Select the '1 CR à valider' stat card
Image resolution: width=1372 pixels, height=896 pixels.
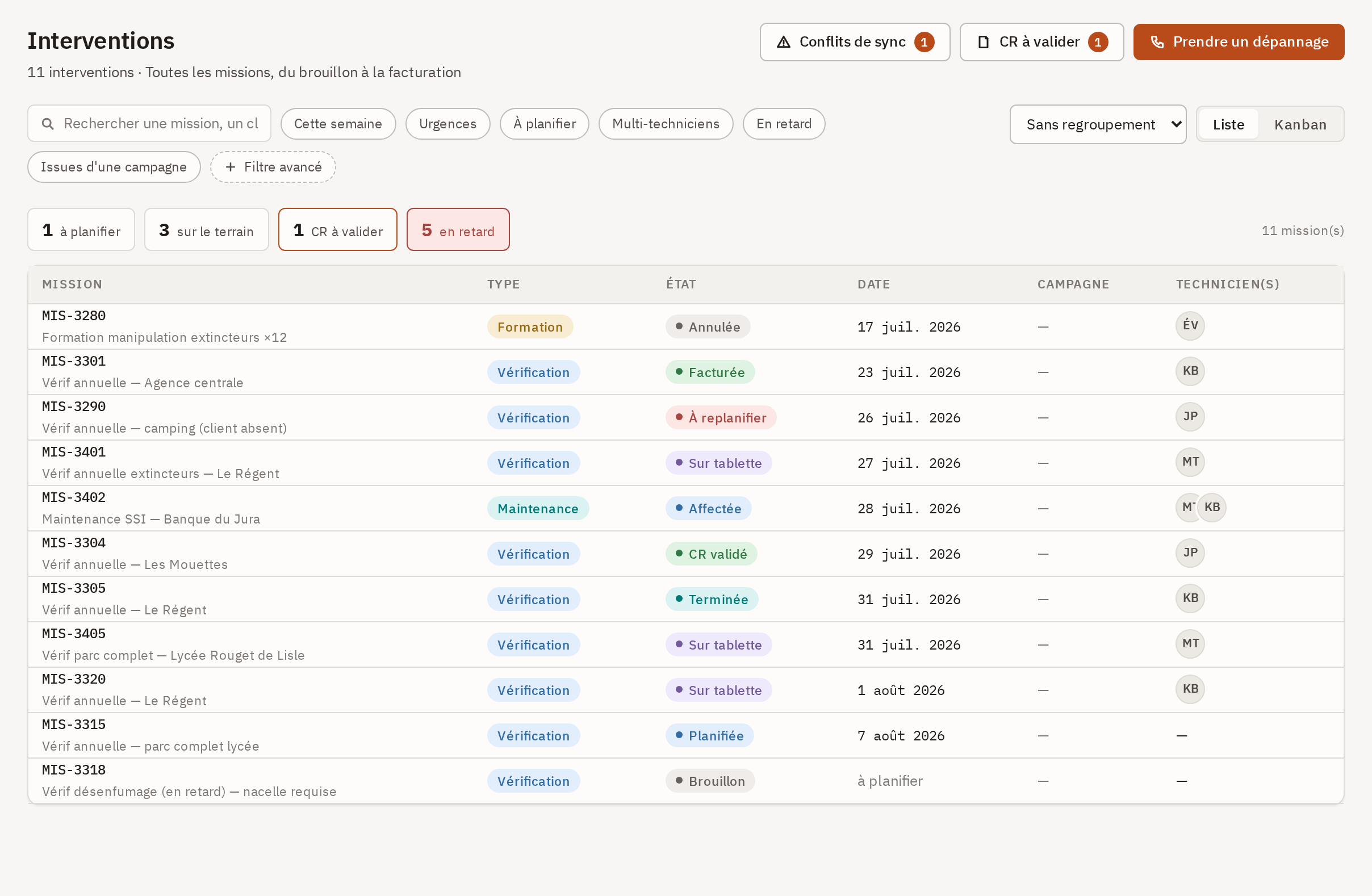click(337, 230)
